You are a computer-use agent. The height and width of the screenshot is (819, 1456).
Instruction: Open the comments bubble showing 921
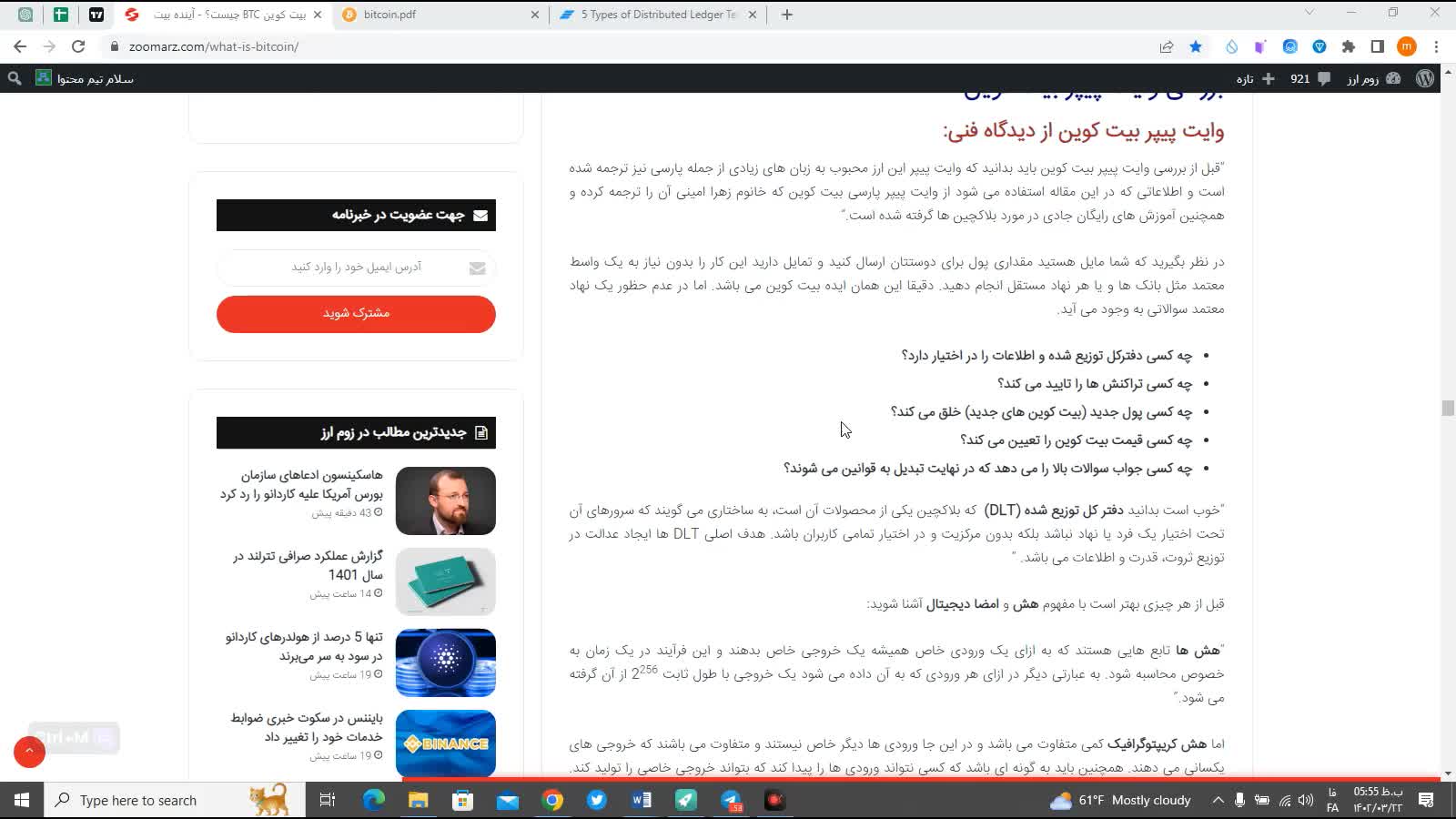[1309, 79]
